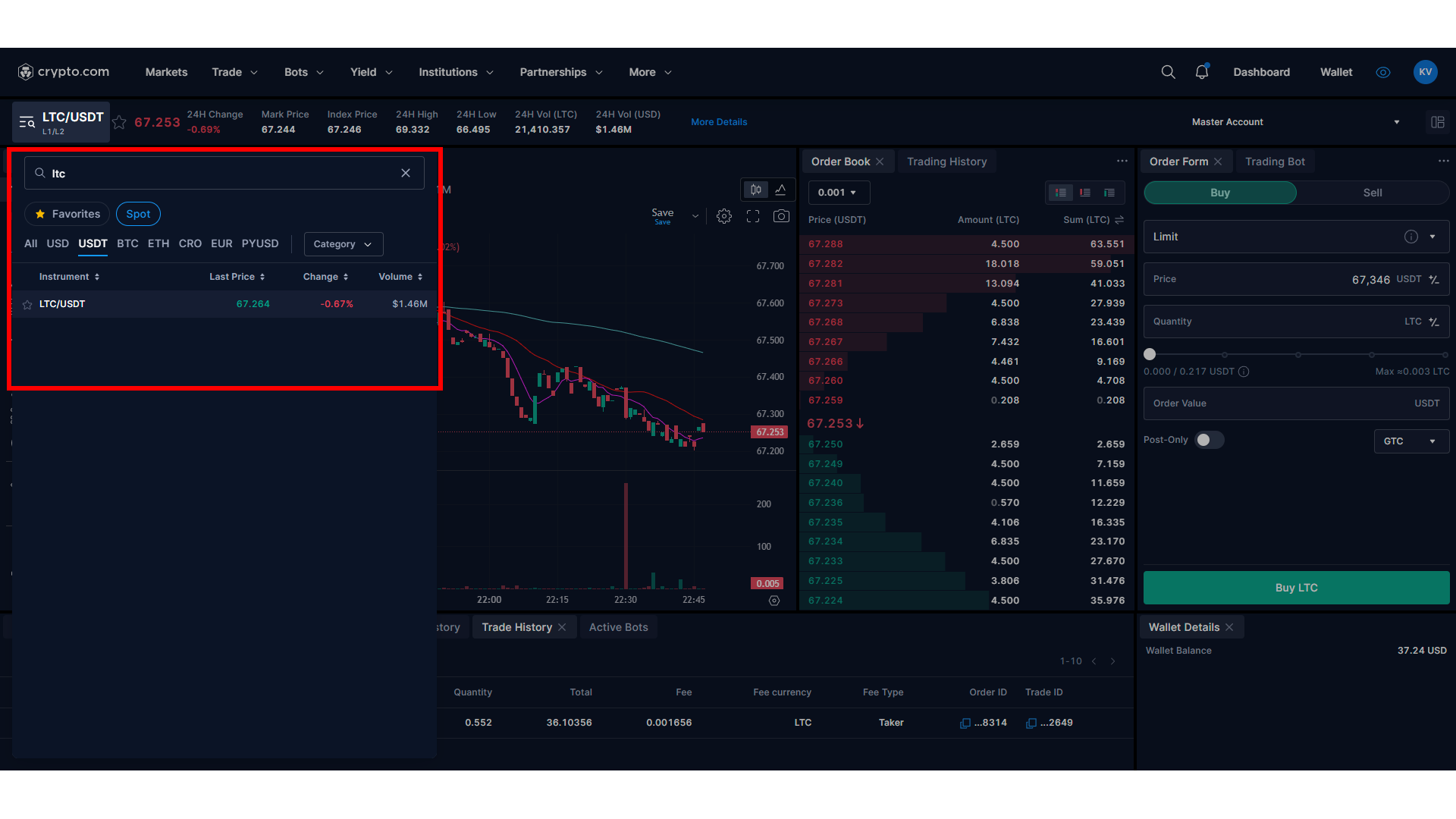Open the More Details link
1456x819 pixels.
click(x=719, y=122)
